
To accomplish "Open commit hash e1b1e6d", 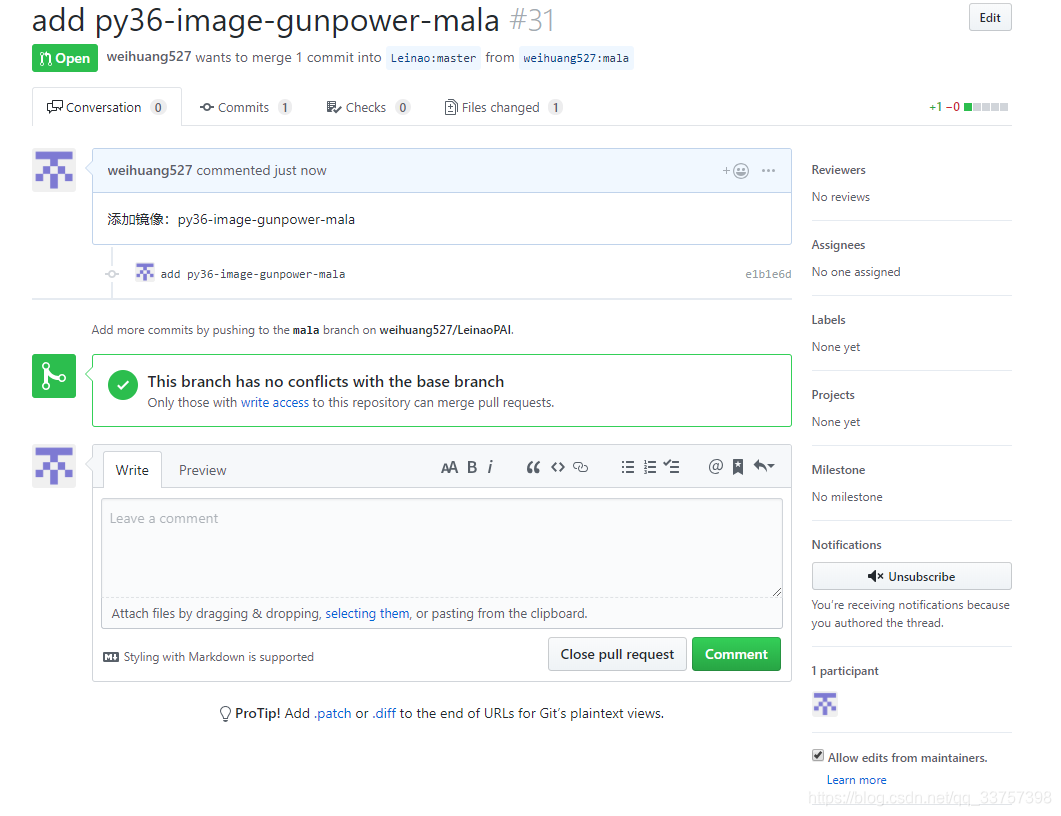I will 768,274.
